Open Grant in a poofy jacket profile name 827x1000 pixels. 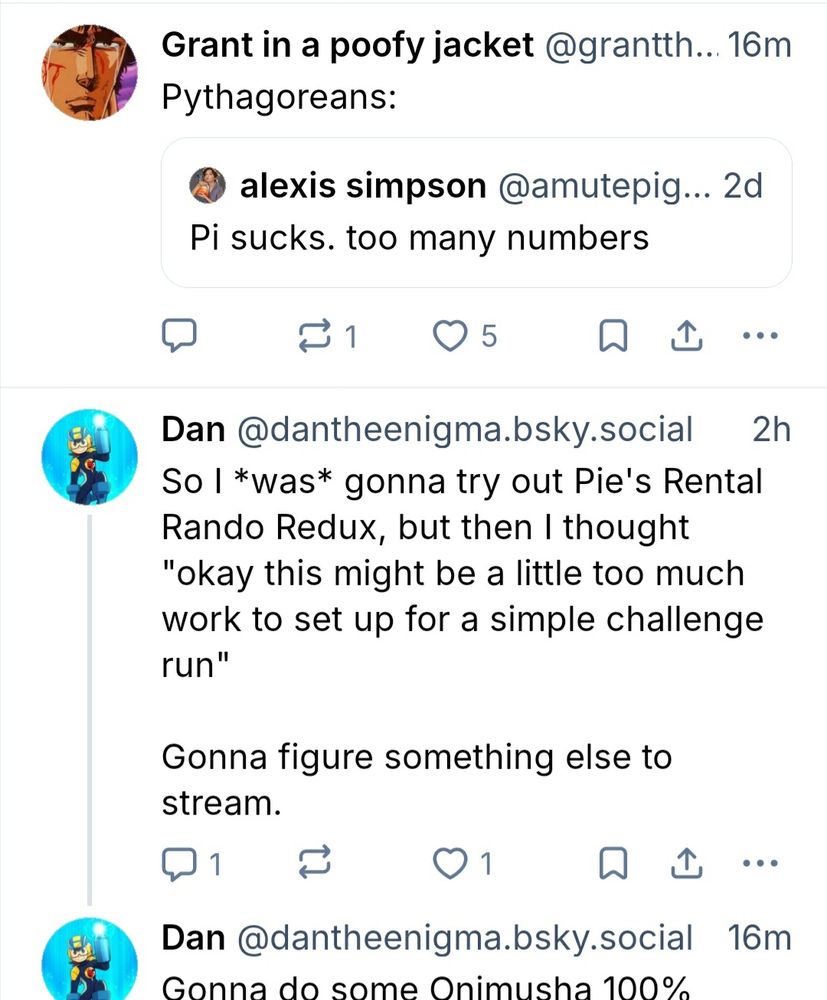point(347,45)
